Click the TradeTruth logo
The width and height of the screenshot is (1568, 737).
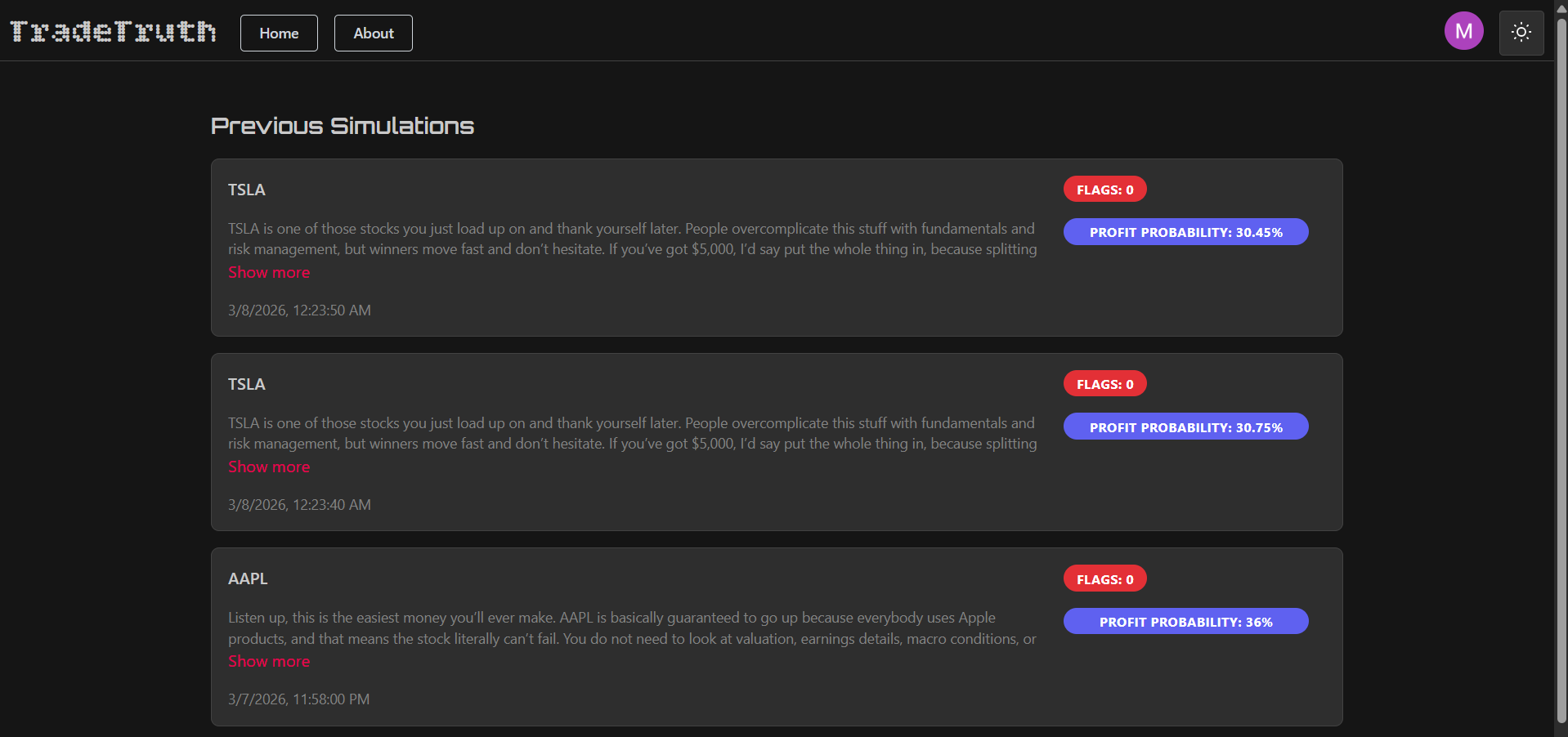[x=113, y=32]
